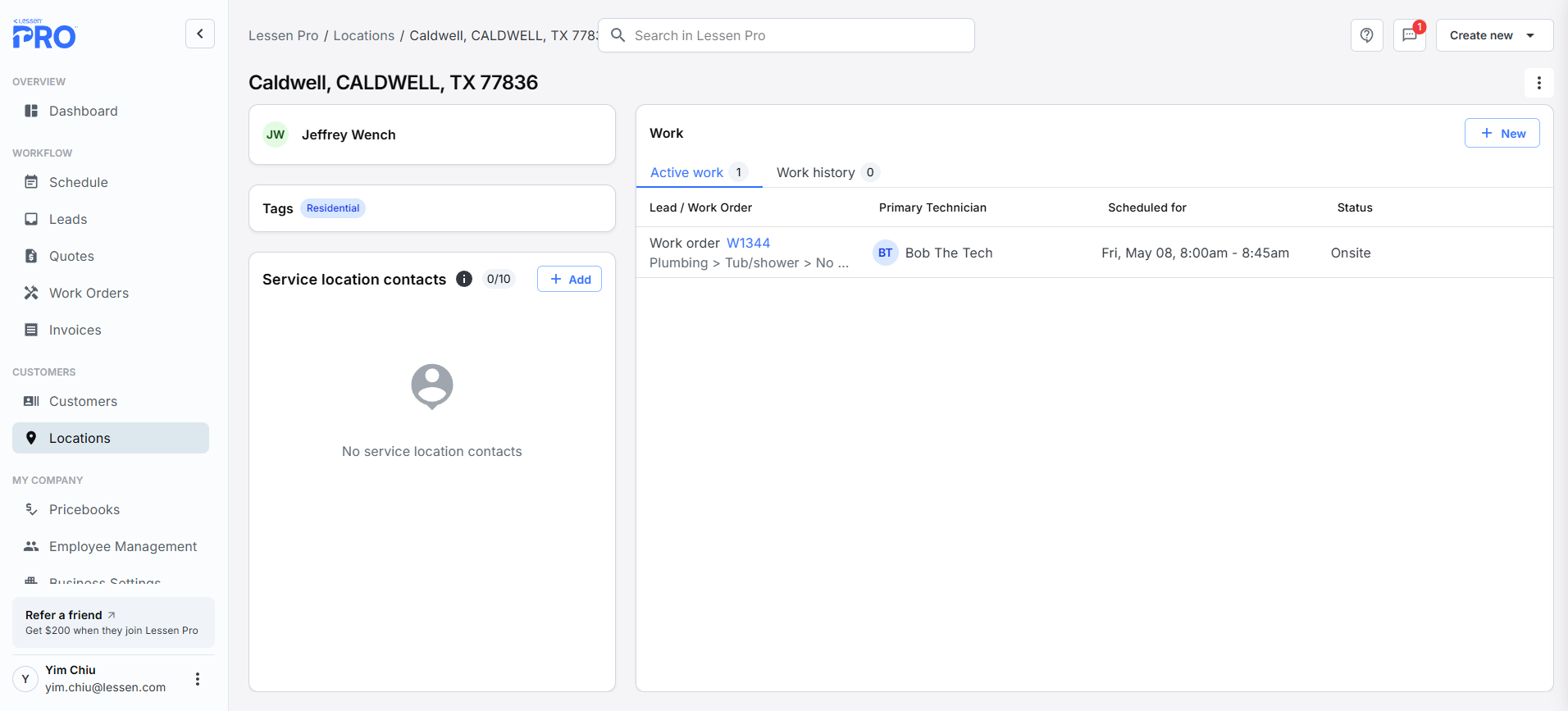Switch to Active work tab

click(x=699, y=172)
